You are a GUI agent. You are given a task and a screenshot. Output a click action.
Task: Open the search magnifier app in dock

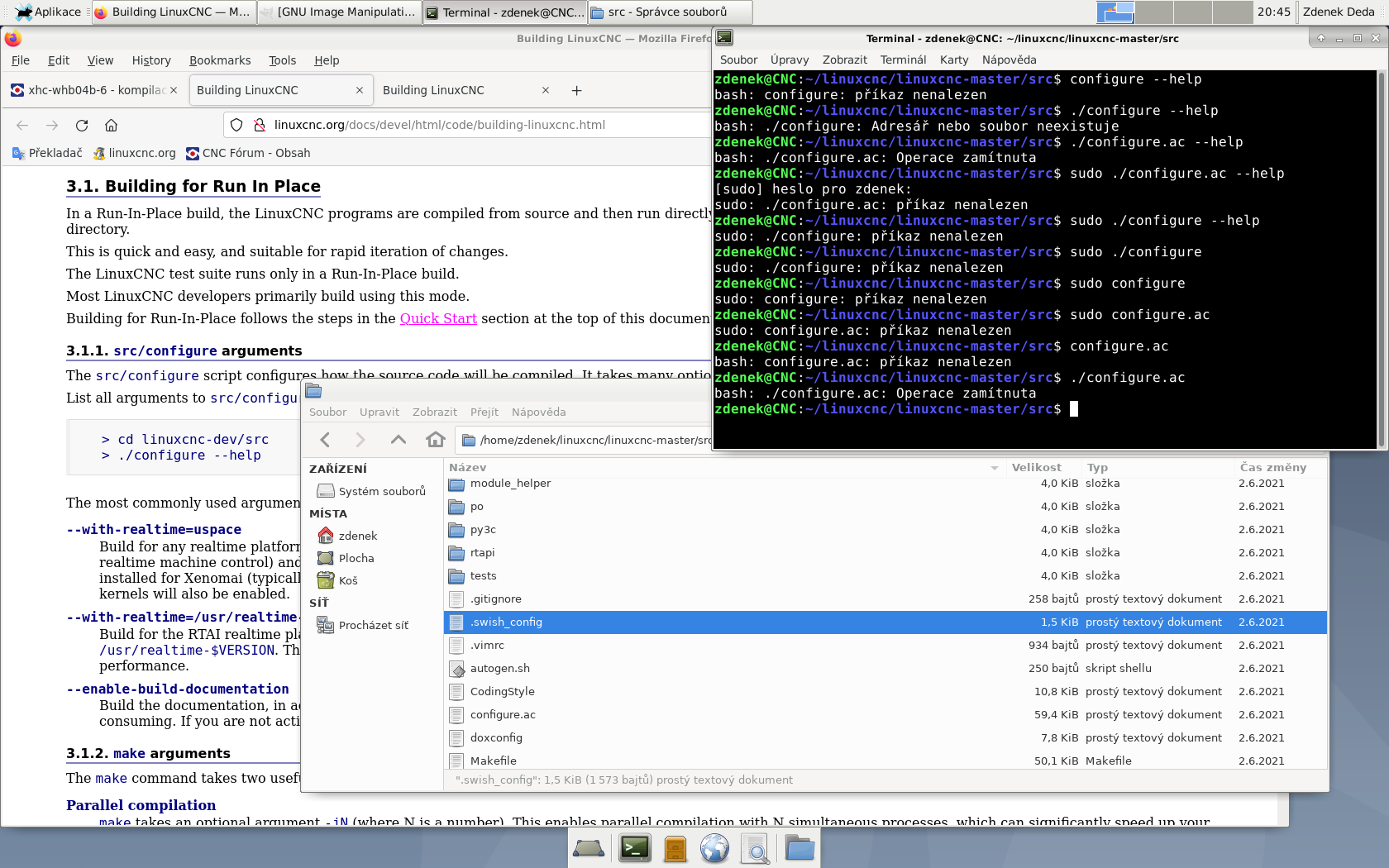coord(755,848)
